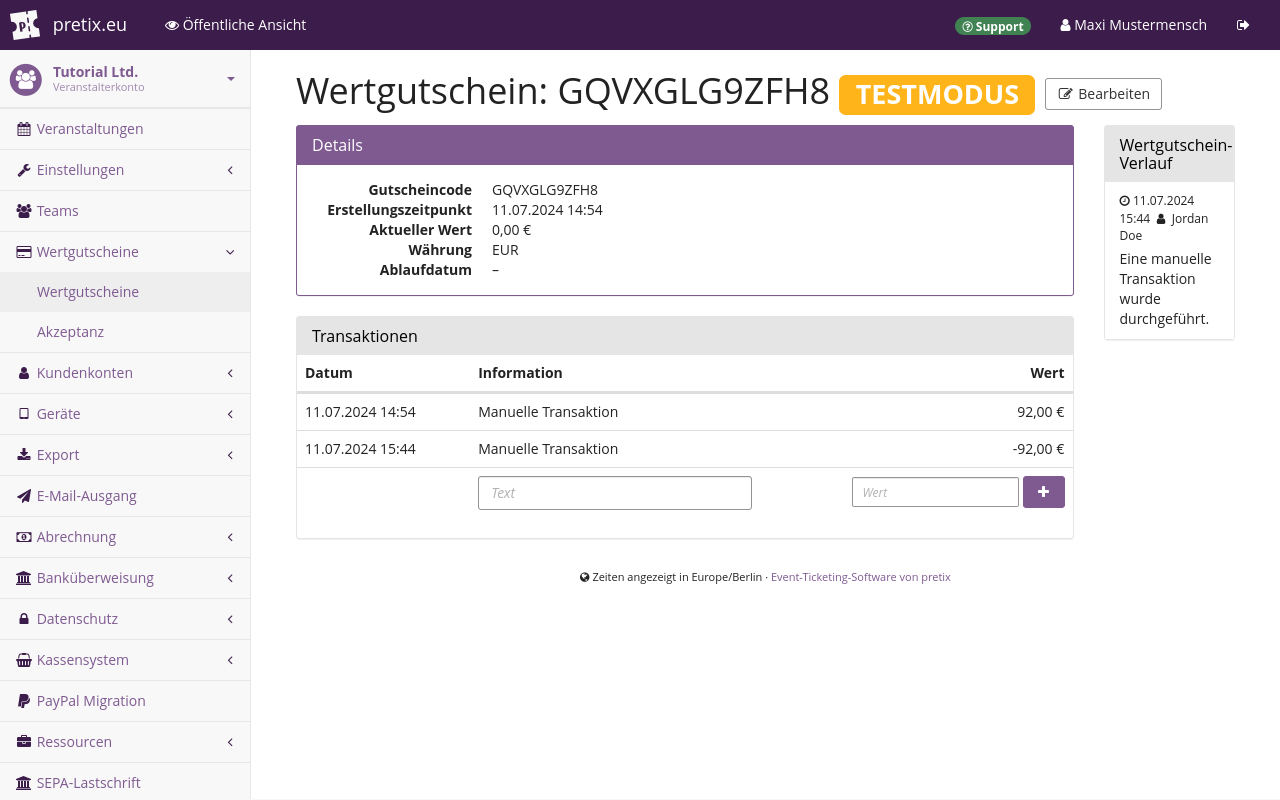Click the Ressourcen briefcase icon

pos(24,742)
